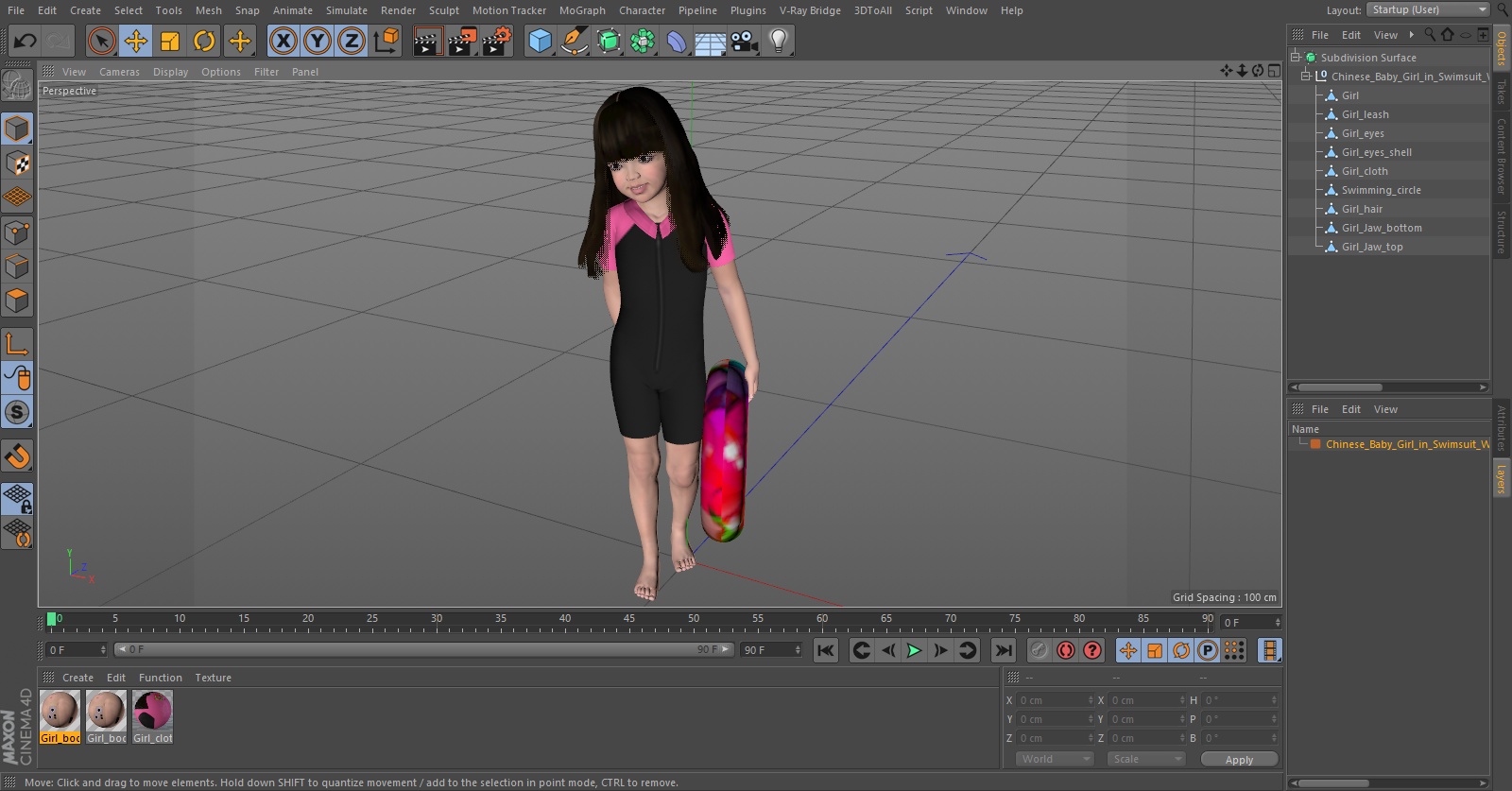
Task: Open viewport Cameras menu
Action: coord(119,72)
